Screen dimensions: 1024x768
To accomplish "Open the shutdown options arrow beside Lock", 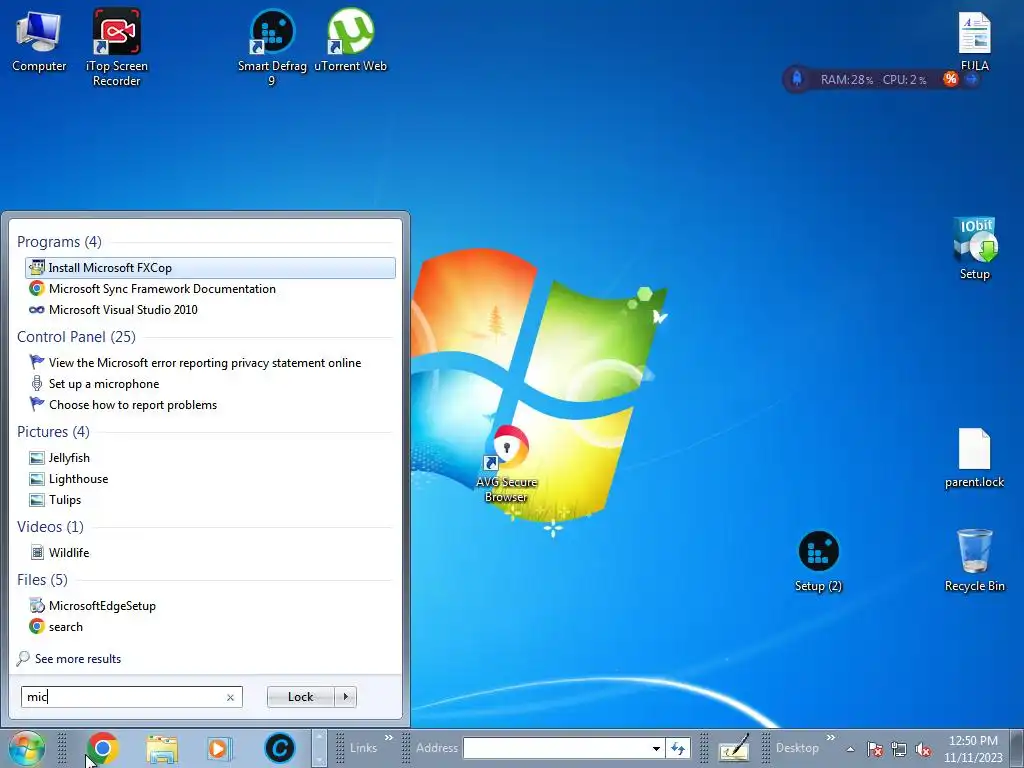I will [x=345, y=697].
